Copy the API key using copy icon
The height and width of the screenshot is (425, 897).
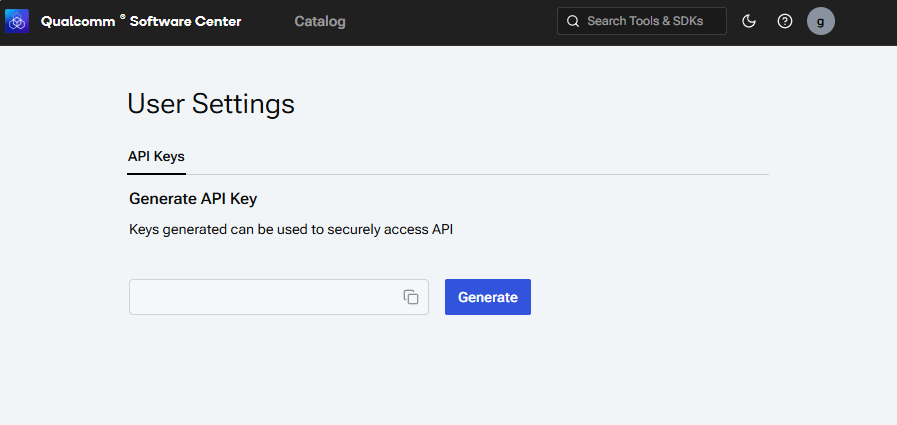coord(411,297)
